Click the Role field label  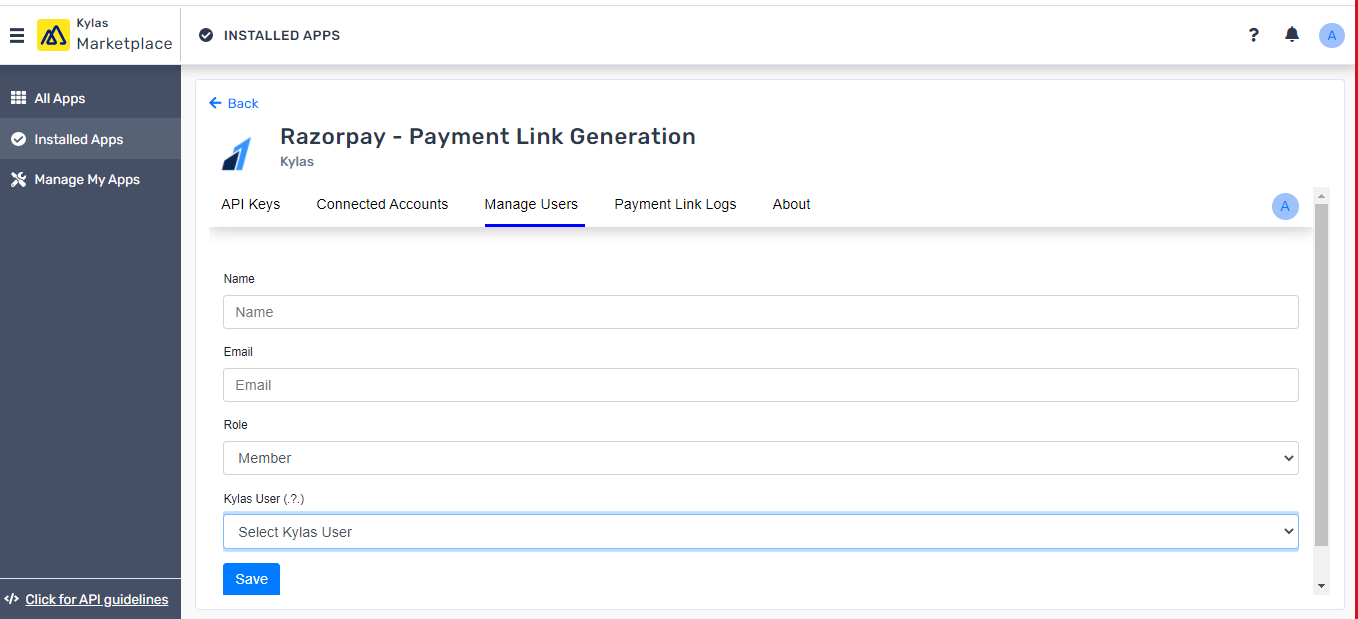pos(236,425)
